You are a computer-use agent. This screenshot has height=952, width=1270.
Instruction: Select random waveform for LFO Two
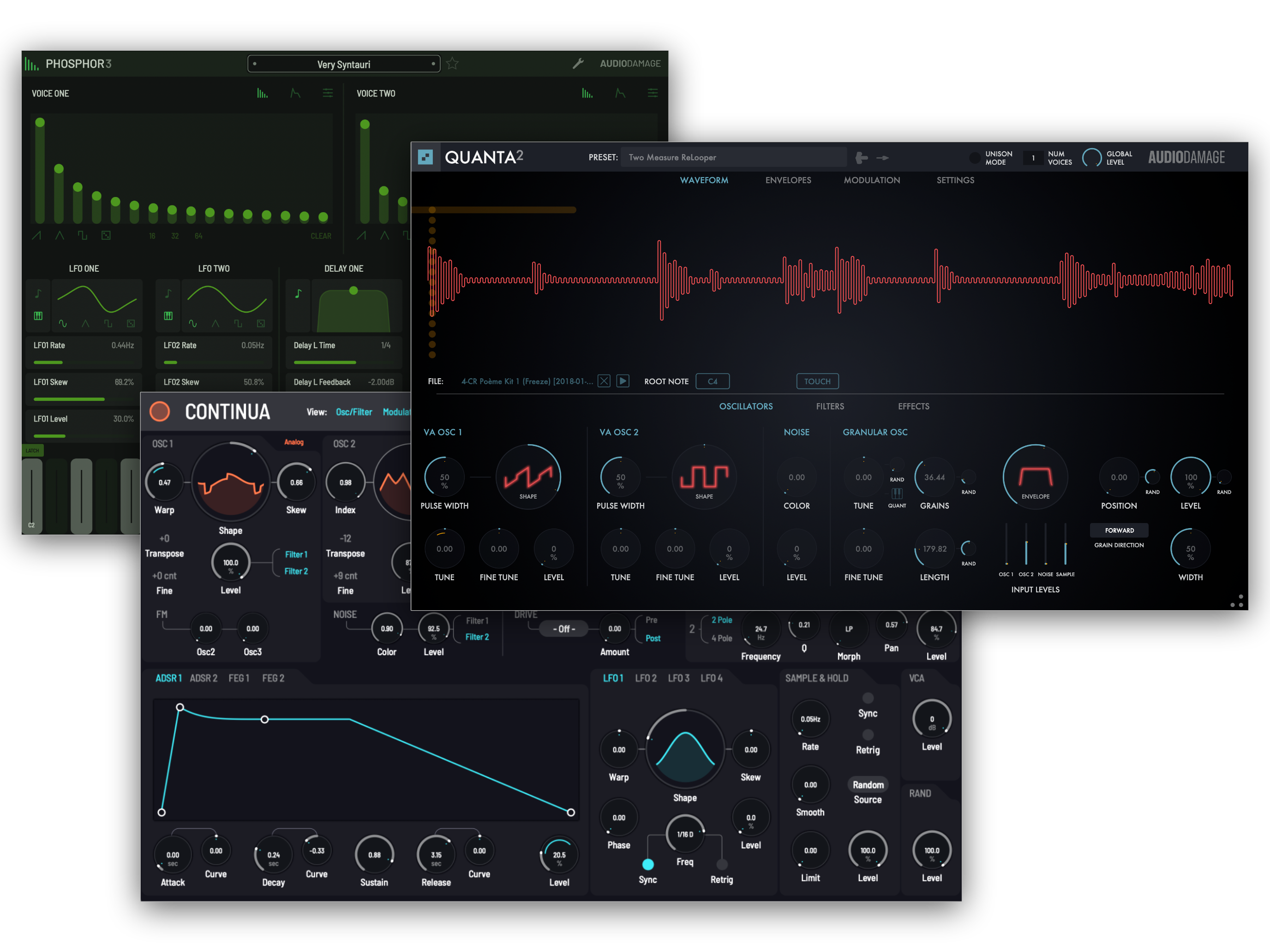click(261, 324)
